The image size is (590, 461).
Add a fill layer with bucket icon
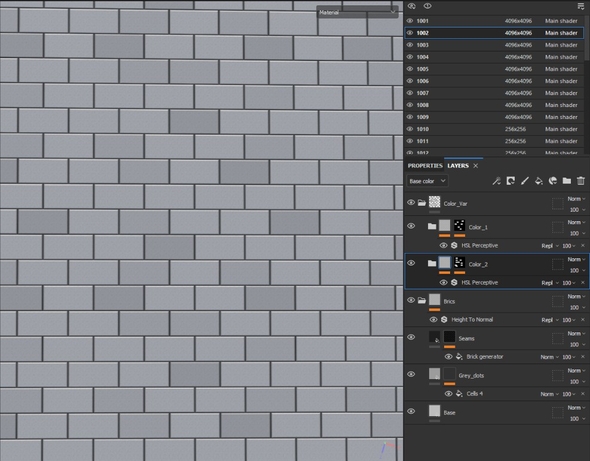point(539,181)
